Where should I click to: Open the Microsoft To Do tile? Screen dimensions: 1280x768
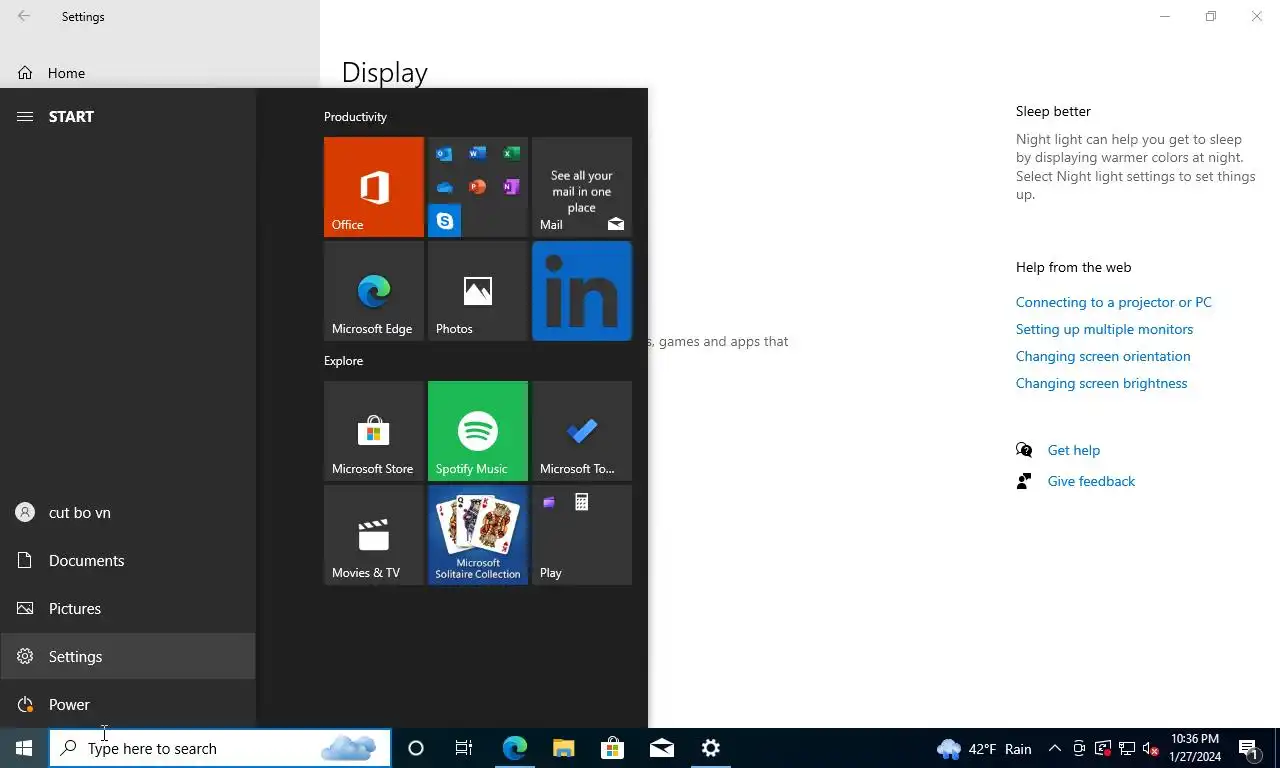coord(582,431)
